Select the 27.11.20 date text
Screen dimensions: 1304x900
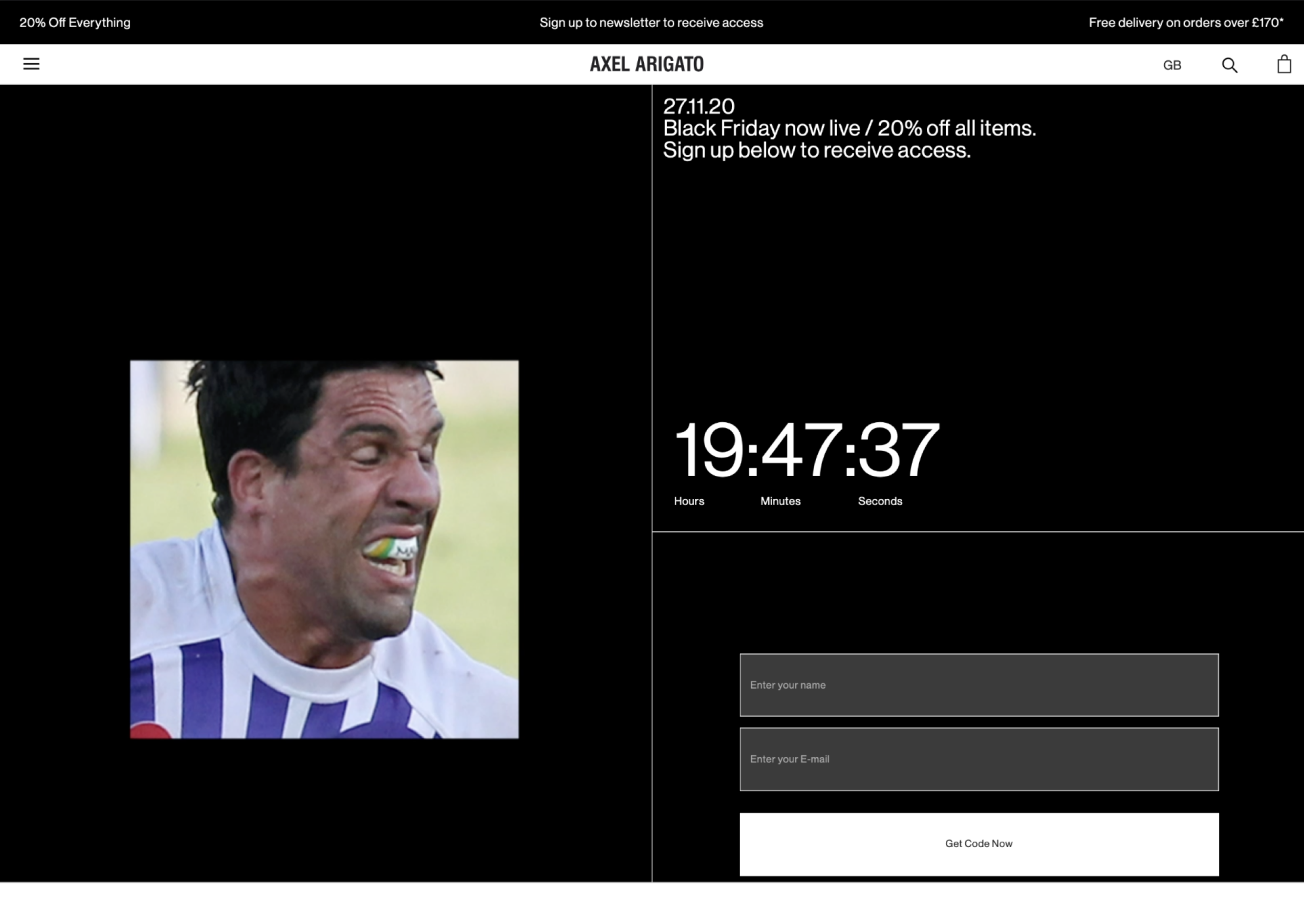click(699, 106)
